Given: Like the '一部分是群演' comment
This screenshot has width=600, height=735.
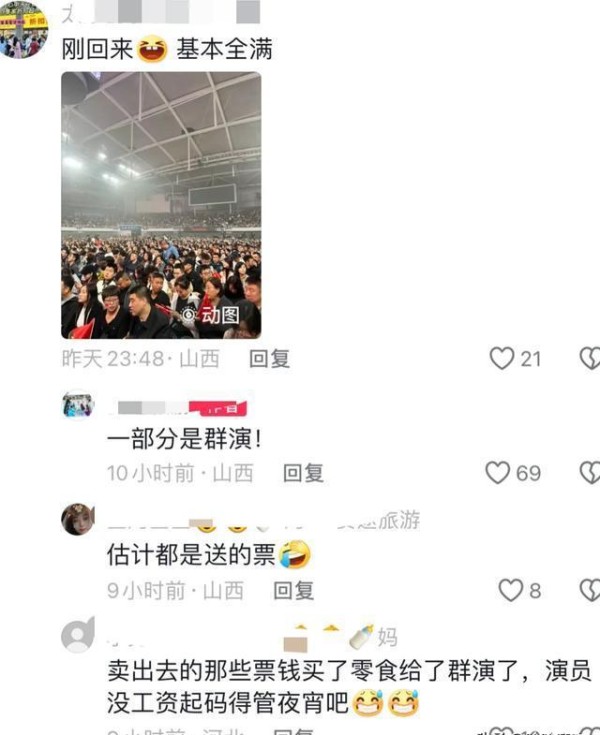Looking at the screenshot, I should (497, 472).
